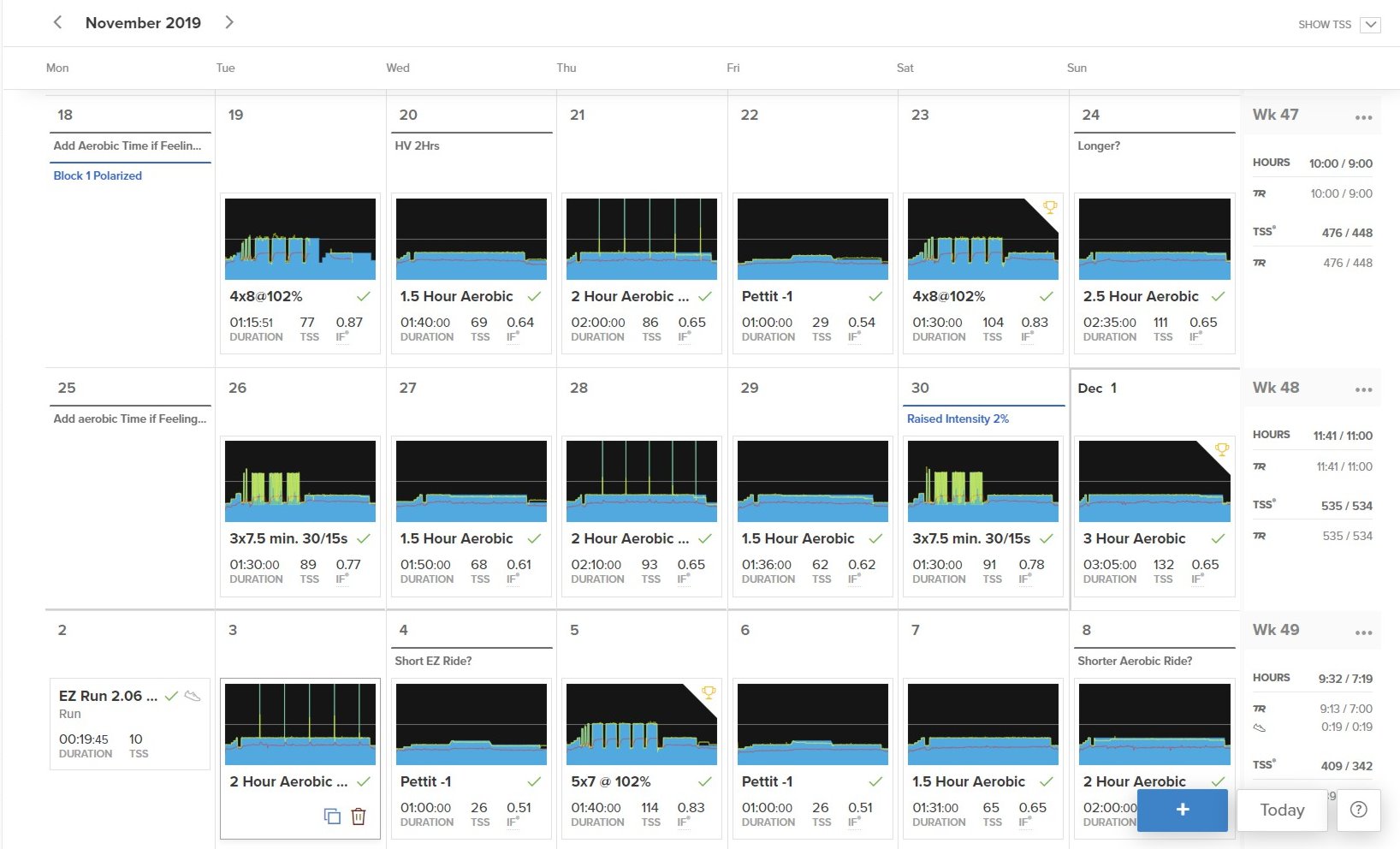Open Dec 5 5x7 @ 102% graph
Viewport: 1400px width, 849px height.
click(x=642, y=724)
